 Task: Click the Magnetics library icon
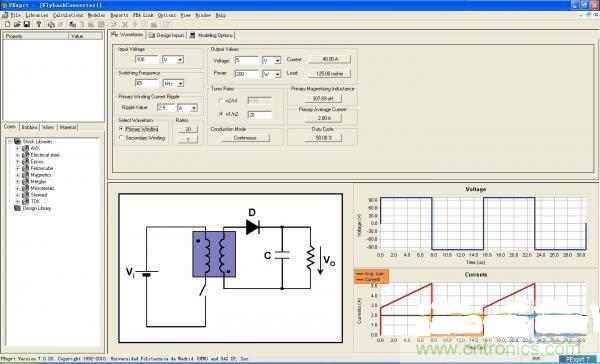(x=25, y=175)
